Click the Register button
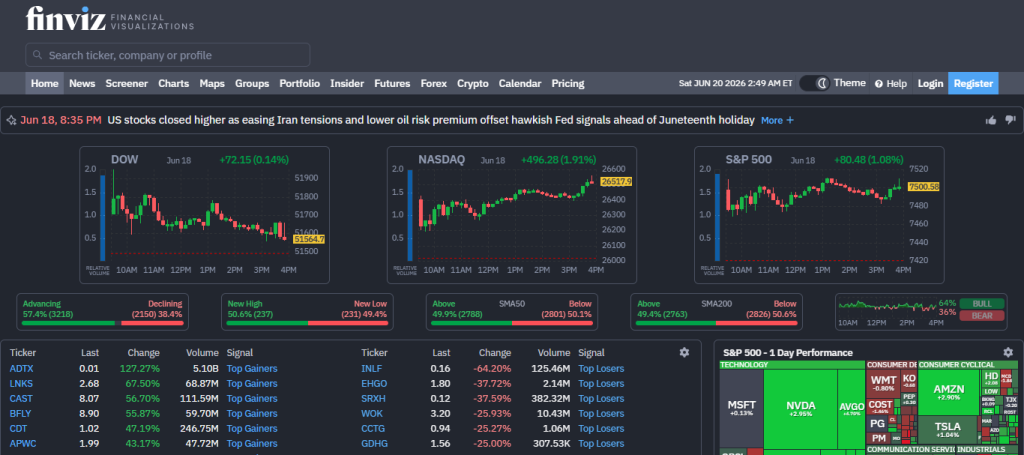 pos(973,84)
